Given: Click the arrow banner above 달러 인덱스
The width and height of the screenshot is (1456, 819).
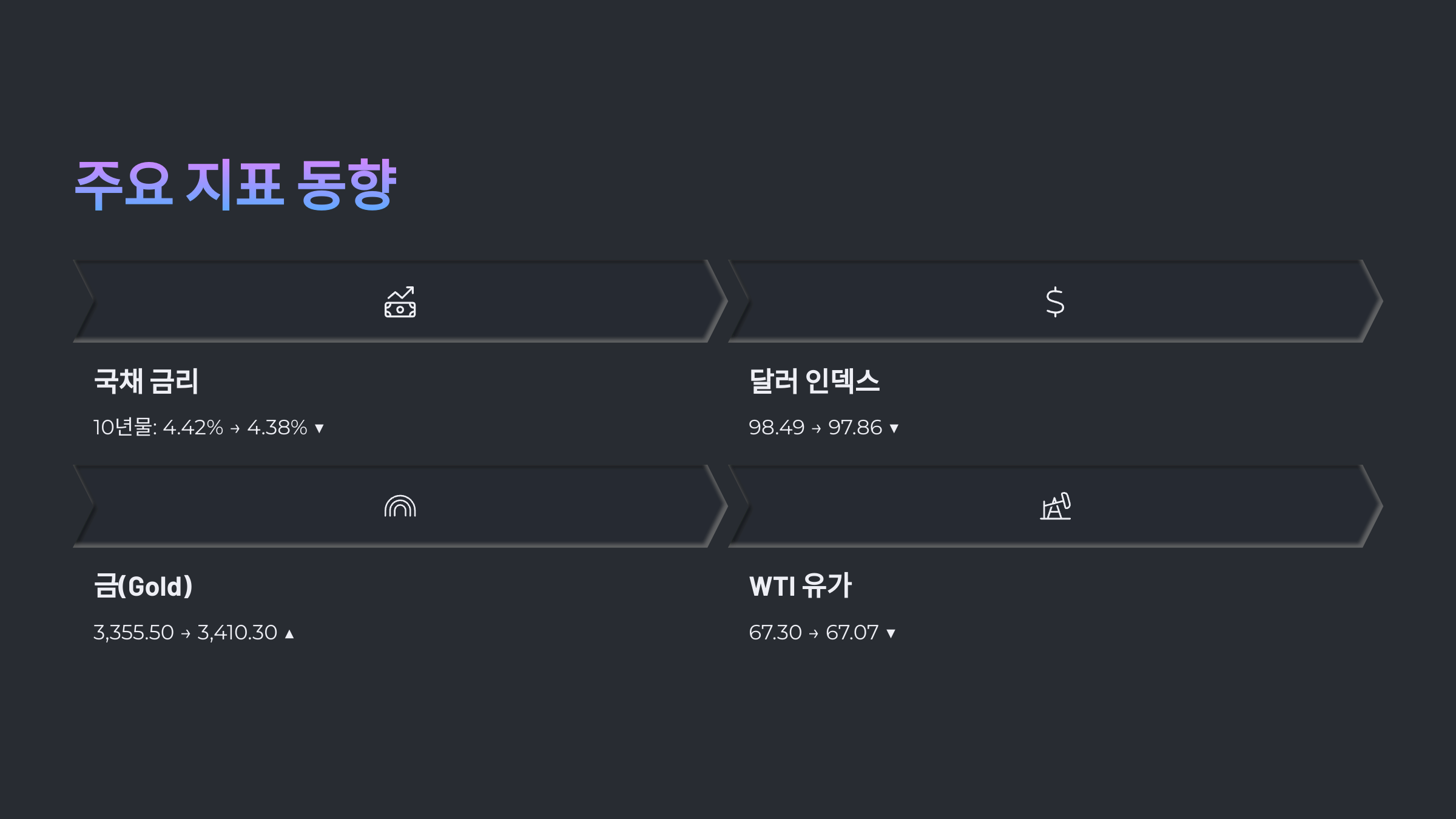Looking at the screenshot, I should click(x=1056, y=301).
